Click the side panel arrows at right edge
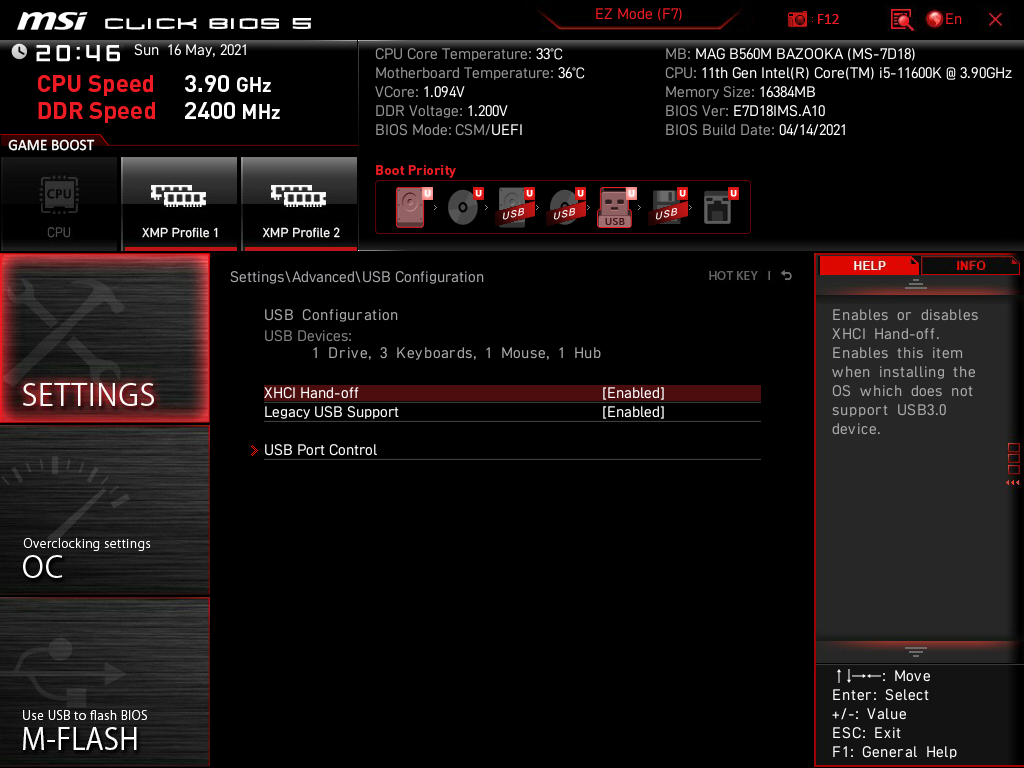The width and height of the screenshot is (1024, 768). coord(1012,483)
